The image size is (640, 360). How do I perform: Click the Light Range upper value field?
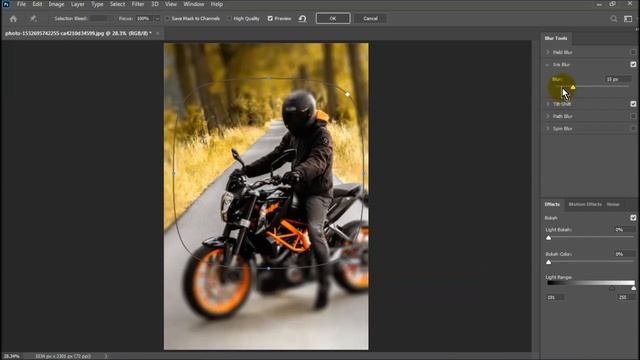(626, 298)
